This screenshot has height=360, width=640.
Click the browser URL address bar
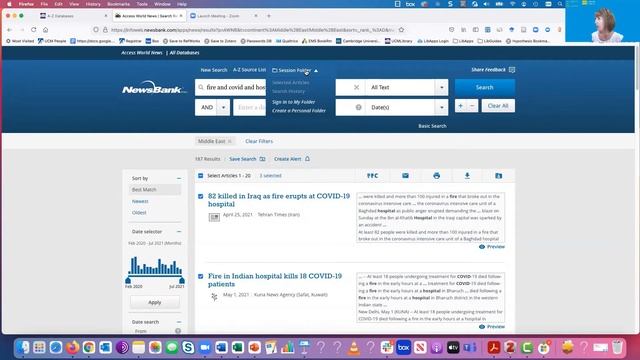pyautogui.click(x=251, y=30)
